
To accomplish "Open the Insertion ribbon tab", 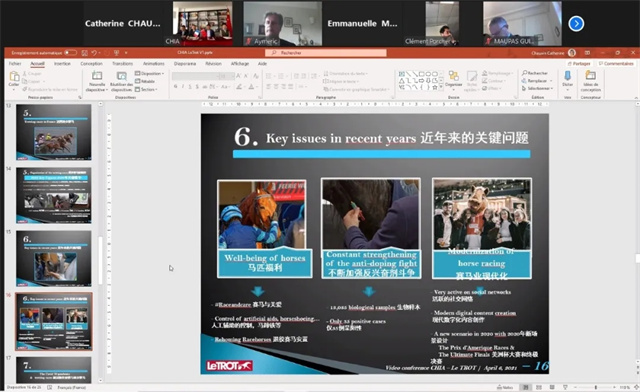I will click(62, 64).
